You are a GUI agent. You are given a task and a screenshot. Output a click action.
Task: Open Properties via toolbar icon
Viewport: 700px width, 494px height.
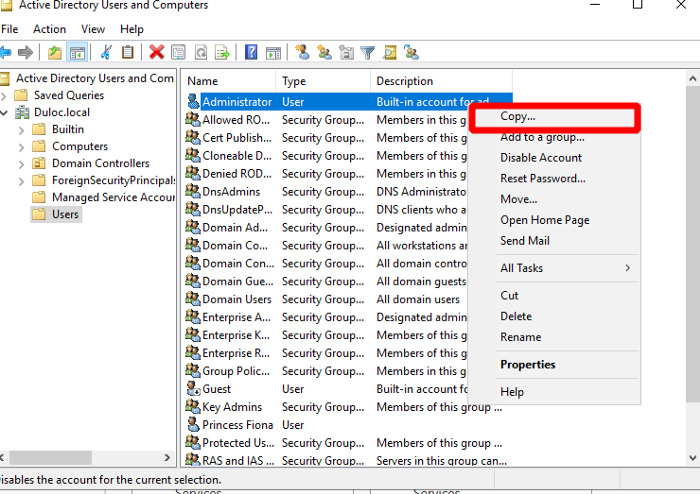(179, 53)
